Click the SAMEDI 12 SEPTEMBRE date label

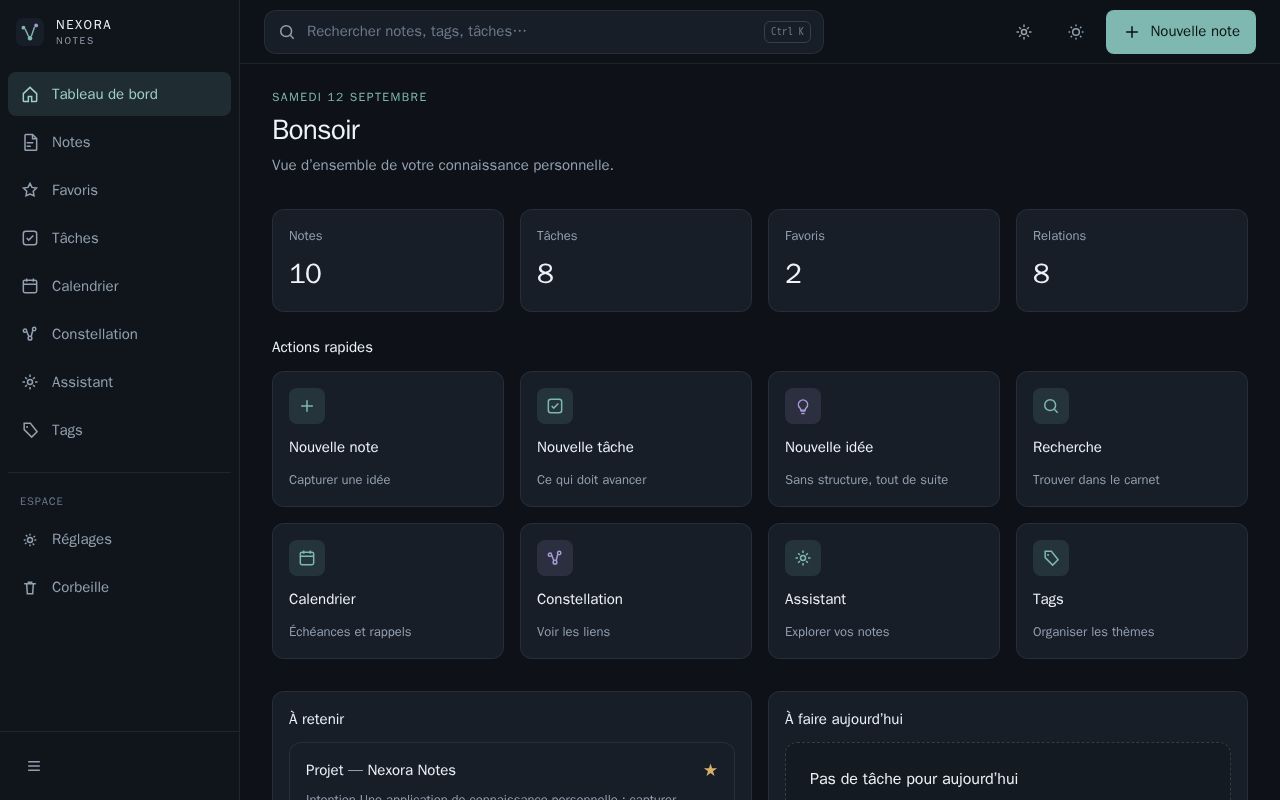pyautogui.click(x=350, y=97)
